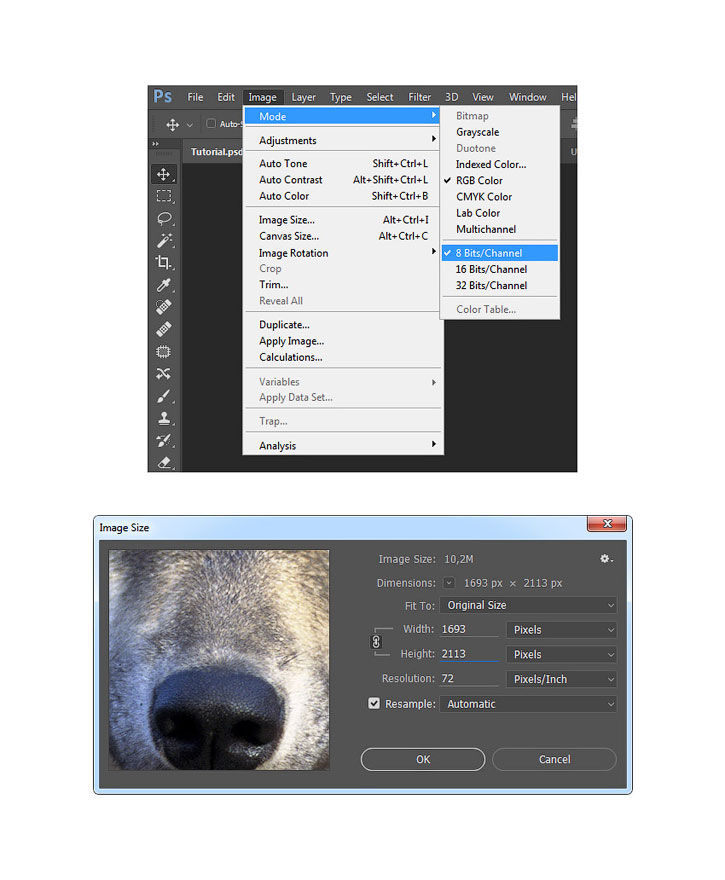Open Image Size gear settings menu
The height and width of the screenshot is (880, 725).
click(x=605, y=558)
